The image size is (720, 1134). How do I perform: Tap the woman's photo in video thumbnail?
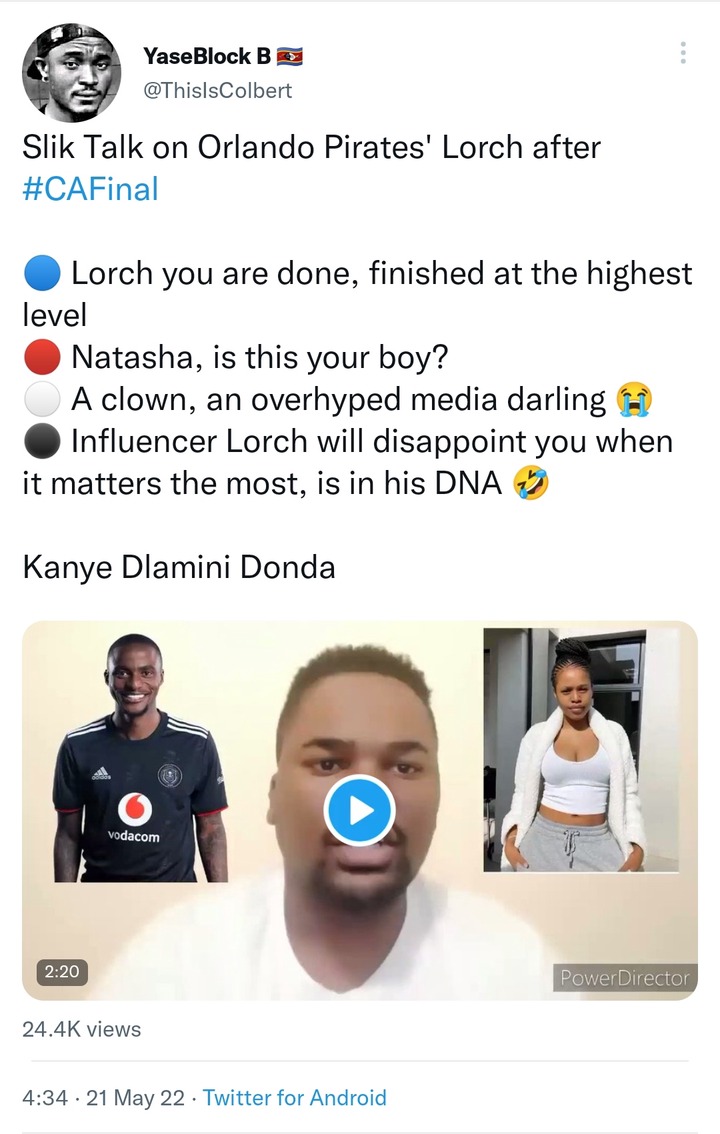coord(581,750)
